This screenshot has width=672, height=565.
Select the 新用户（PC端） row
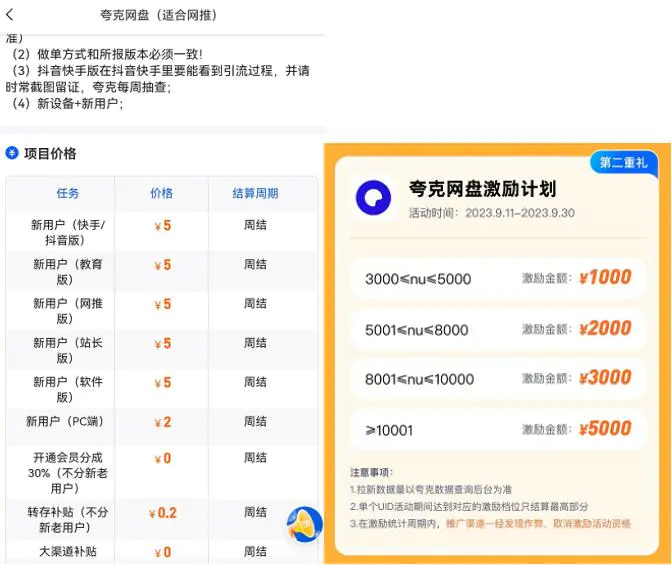[162, 427]
